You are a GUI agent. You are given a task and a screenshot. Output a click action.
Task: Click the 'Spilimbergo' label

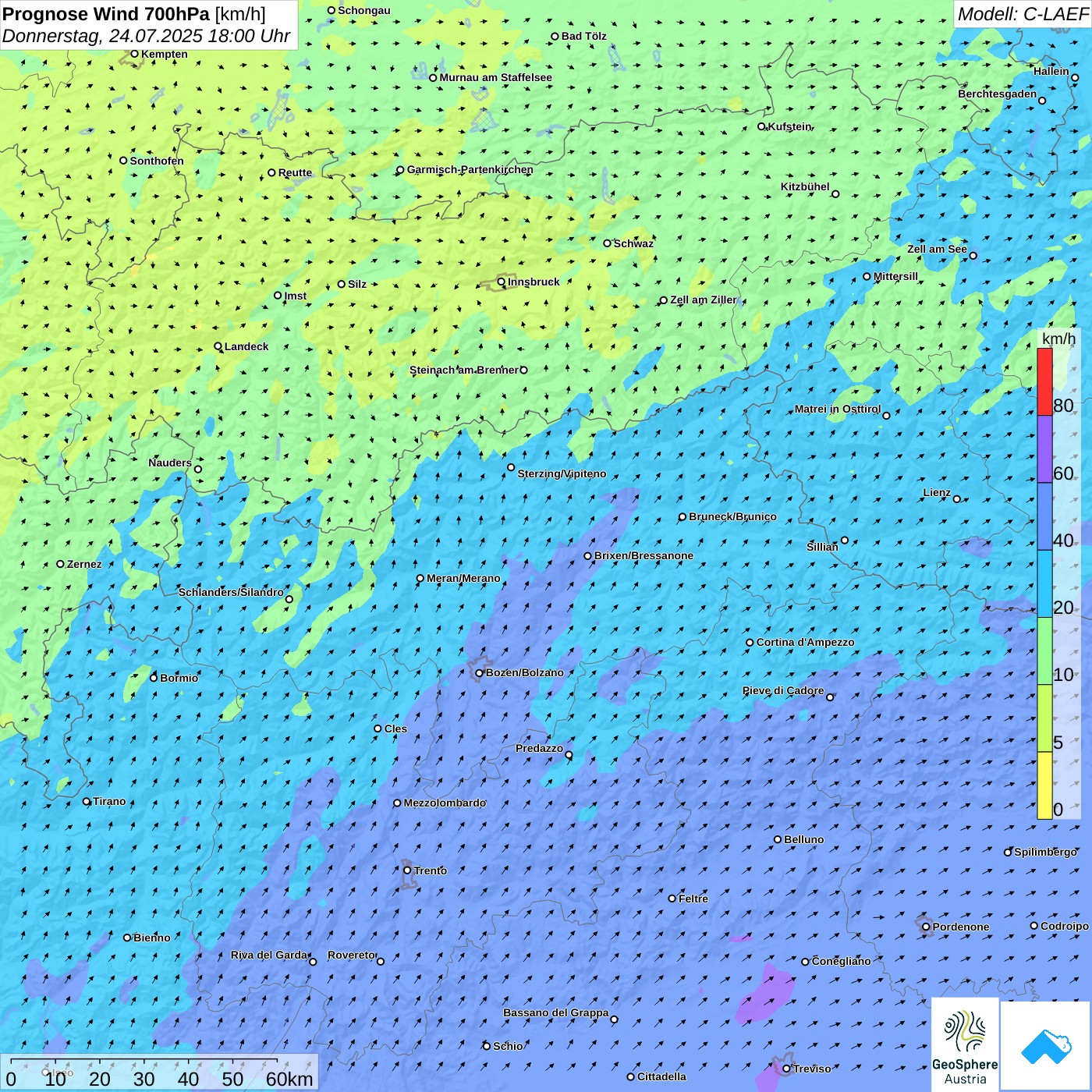[1045, 852]
